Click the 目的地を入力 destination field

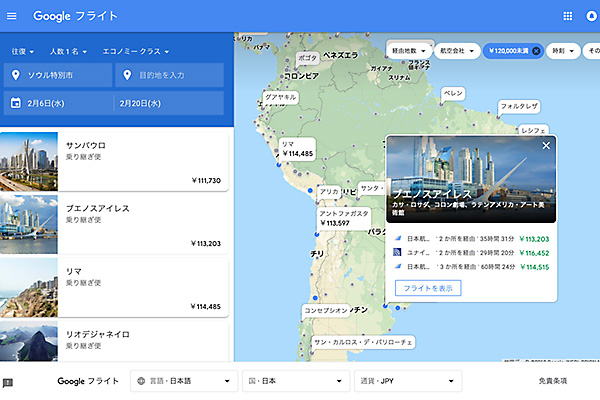[x=169, y=75]
